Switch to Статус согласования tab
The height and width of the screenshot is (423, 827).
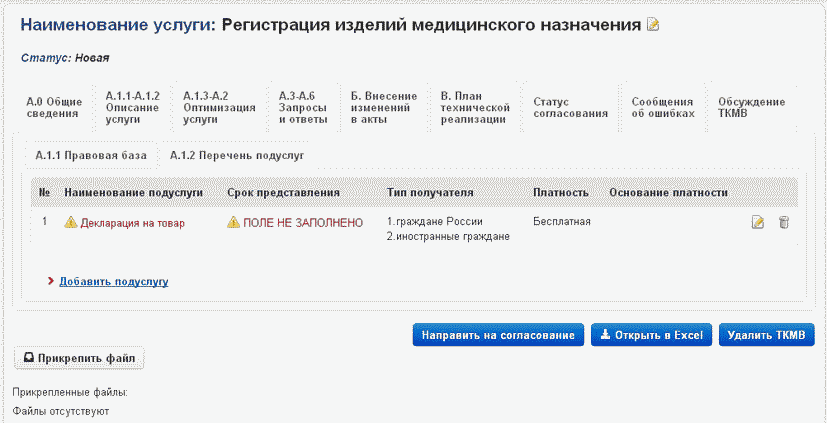coord(570,107)
